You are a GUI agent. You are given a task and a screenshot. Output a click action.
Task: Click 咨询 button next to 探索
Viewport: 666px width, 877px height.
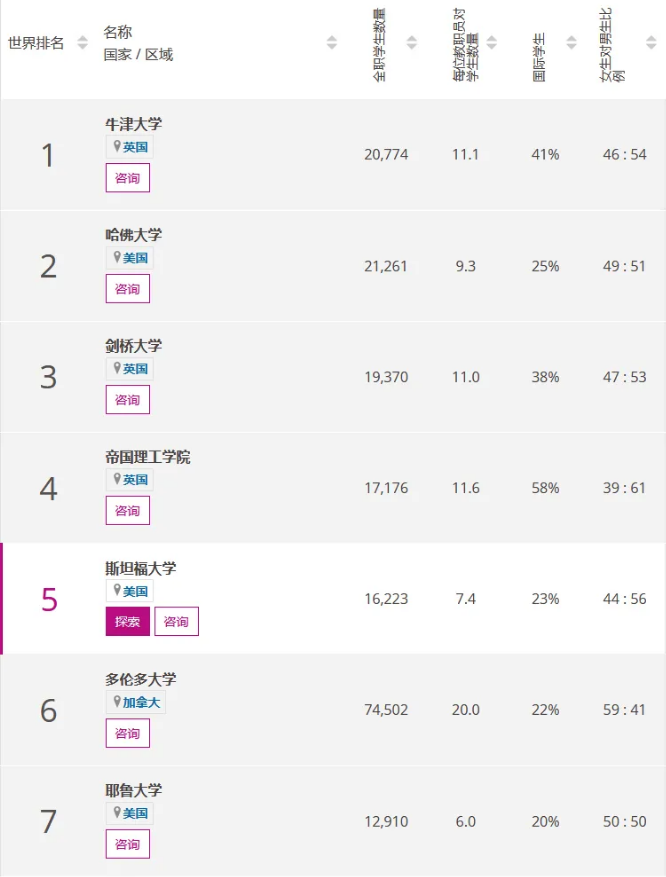[176, 621]
